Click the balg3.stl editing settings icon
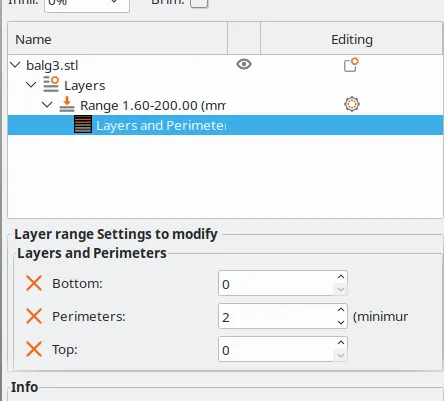This screenshot has width=446, height=401. point(351,65)
